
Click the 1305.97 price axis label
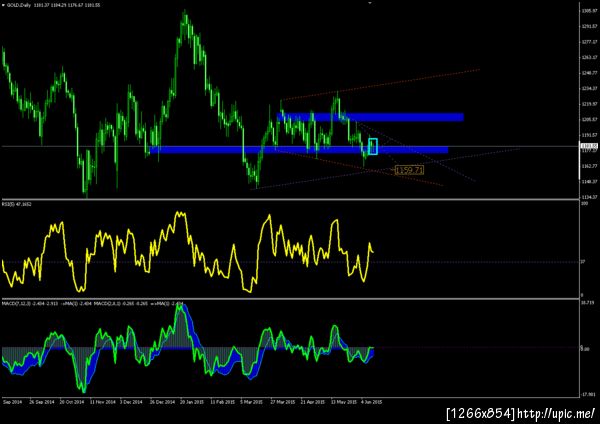point(590,11)
